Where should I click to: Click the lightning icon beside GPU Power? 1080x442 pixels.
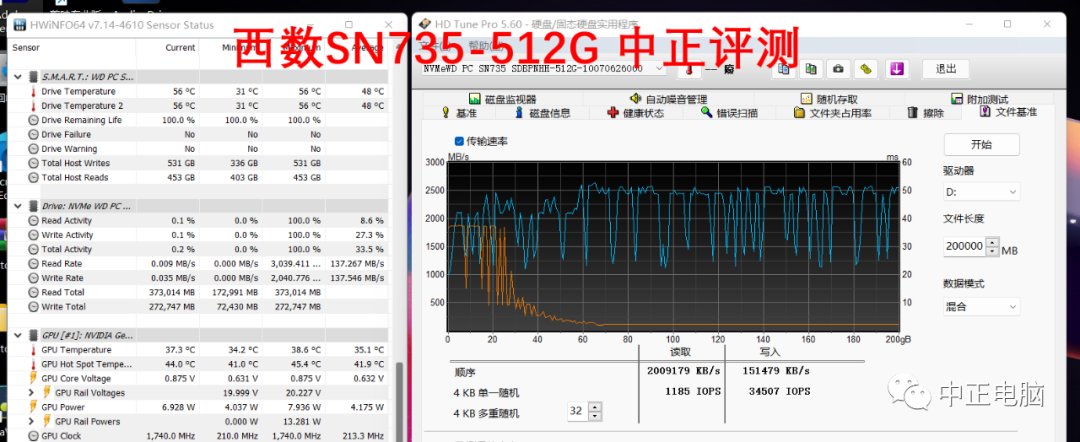click(33, 407)
